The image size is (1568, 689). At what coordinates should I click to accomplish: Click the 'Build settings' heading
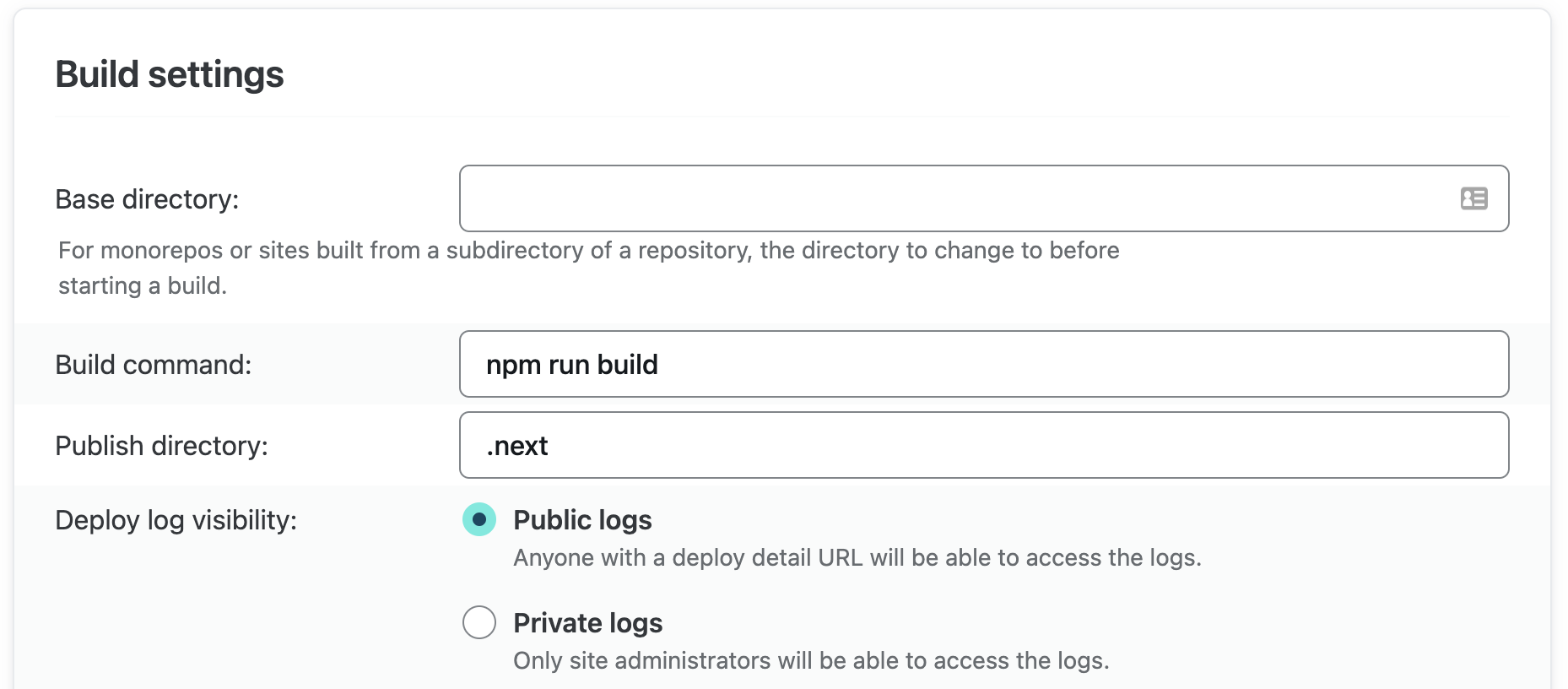(x=170, y=74)
